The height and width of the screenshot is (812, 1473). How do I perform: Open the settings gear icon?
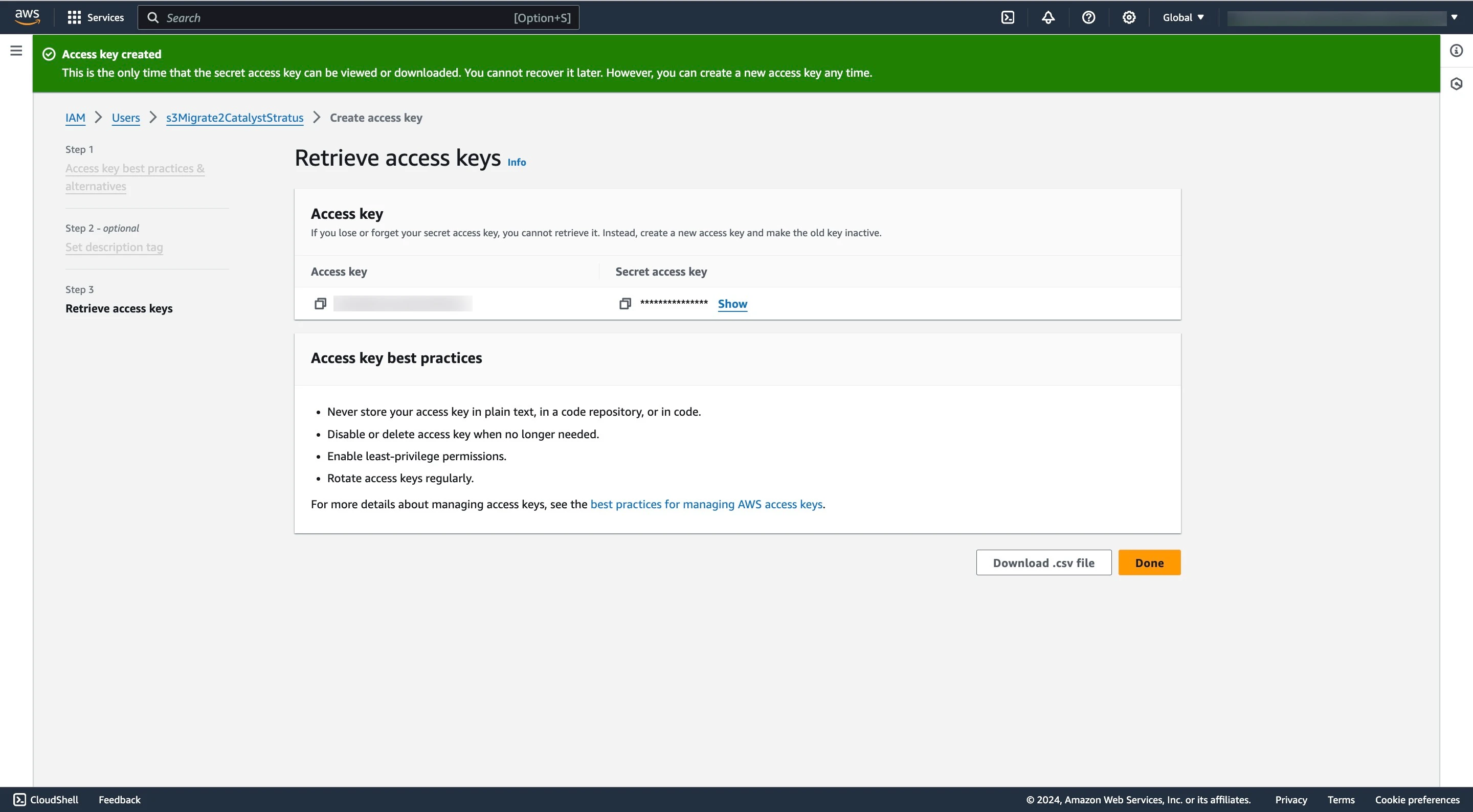pyautogui.click(x=1128, y=18)
